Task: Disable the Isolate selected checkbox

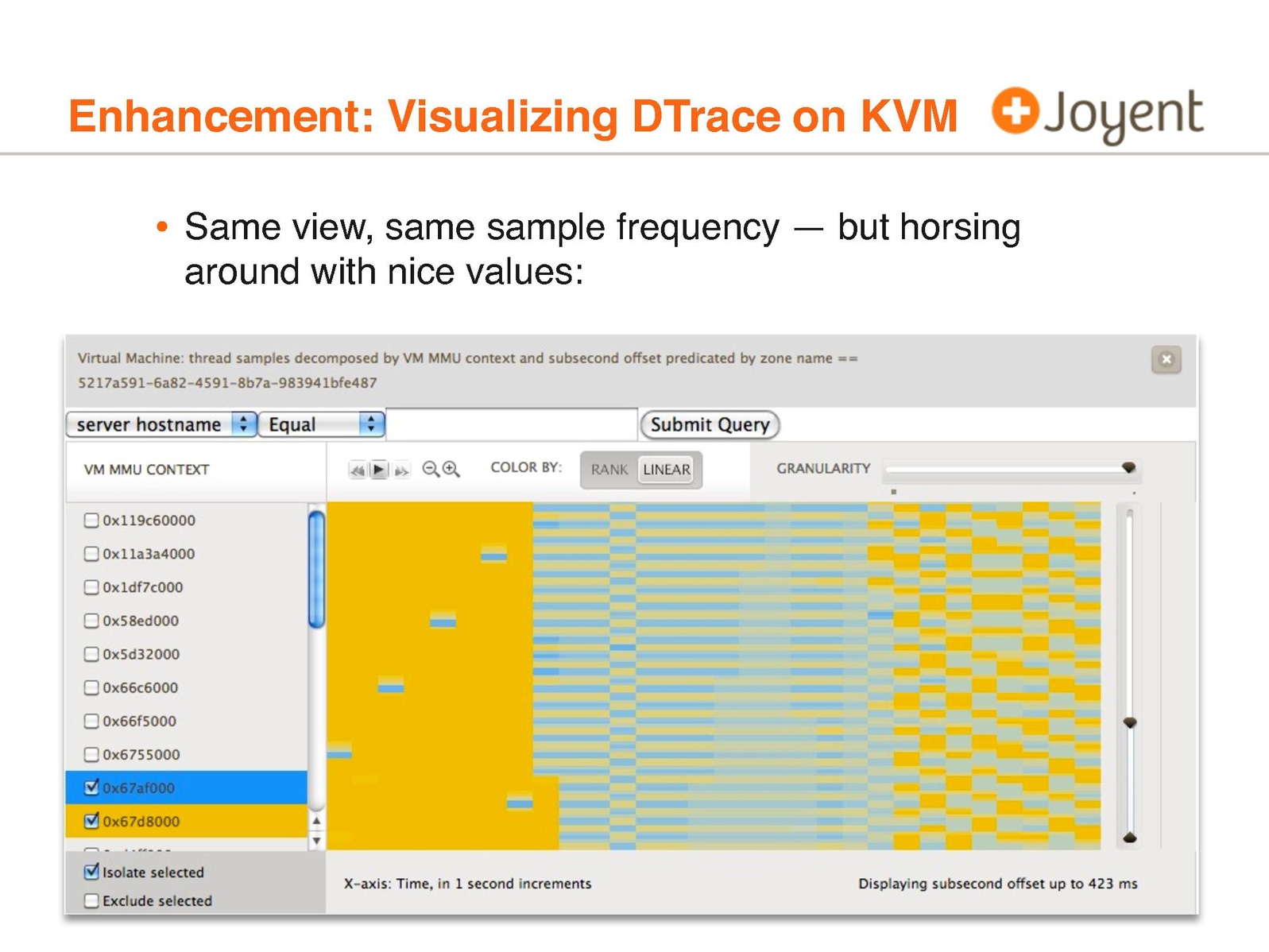Action: (x=91, y=872)
